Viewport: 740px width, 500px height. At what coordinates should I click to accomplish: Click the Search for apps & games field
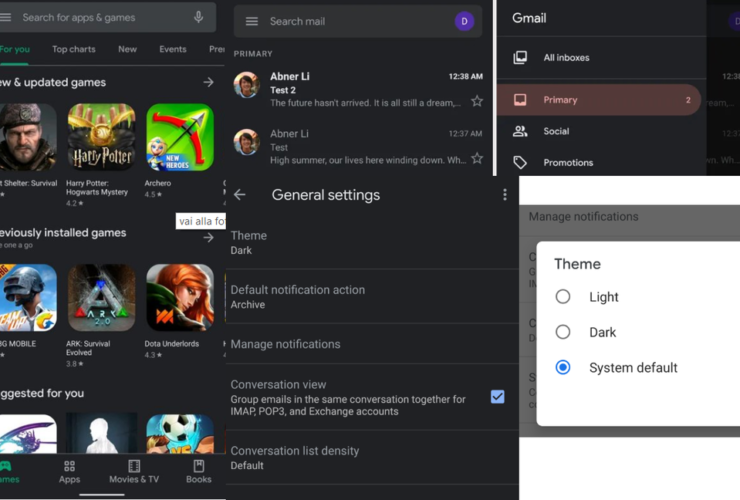click(108, 17)
